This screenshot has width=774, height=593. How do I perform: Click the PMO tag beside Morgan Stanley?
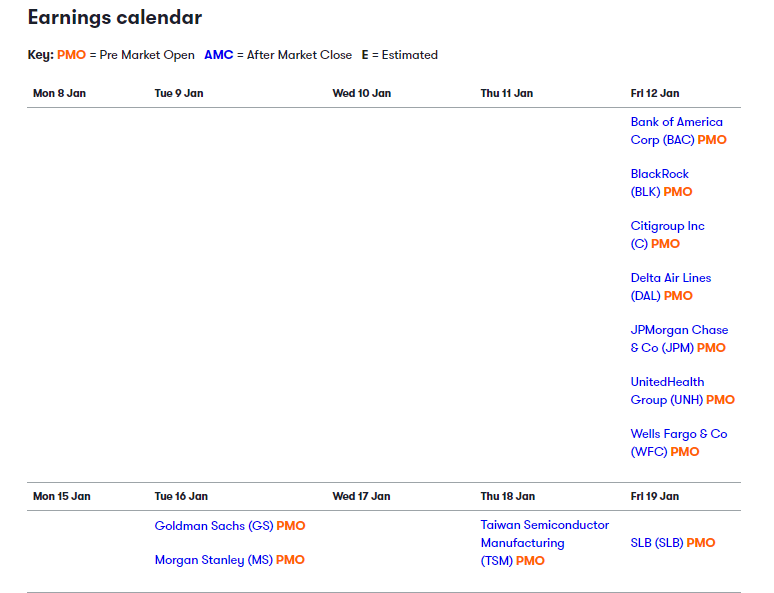[x=290, y=560]
